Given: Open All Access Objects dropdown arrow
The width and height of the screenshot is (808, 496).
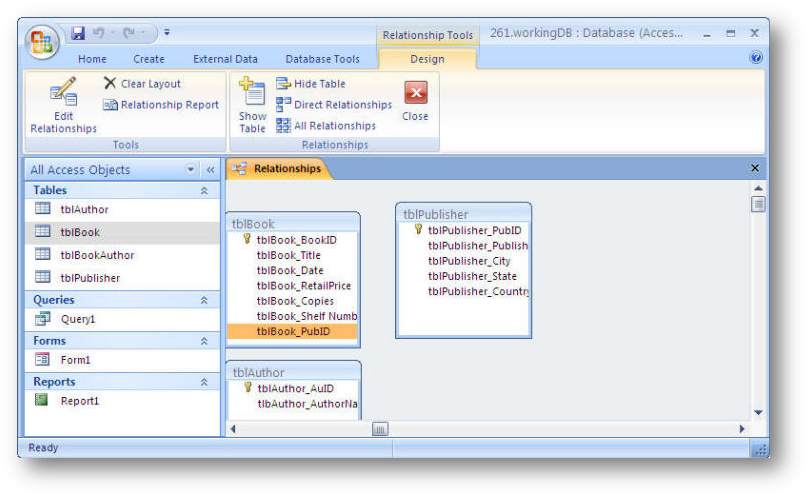Looking at the screenshot, I should 191,169.
